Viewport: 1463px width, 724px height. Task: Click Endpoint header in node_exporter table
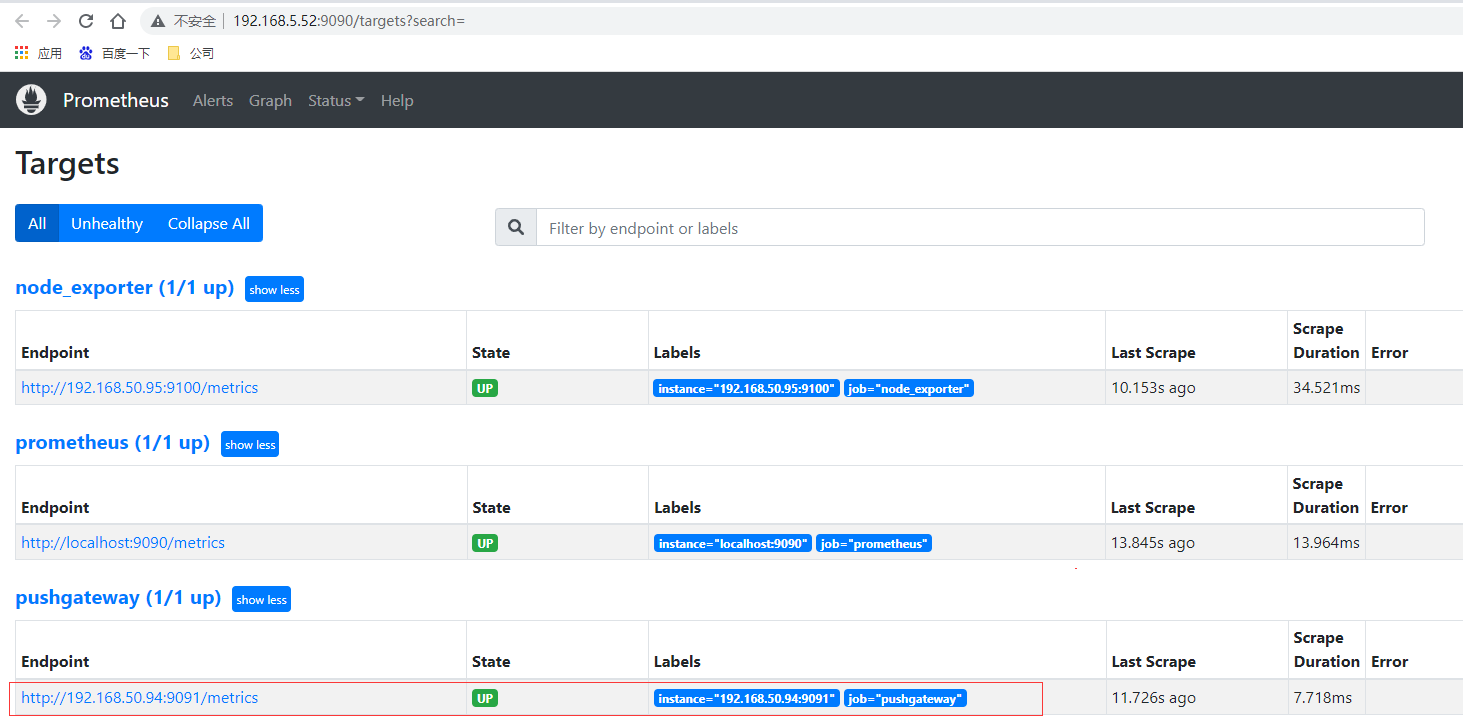55,353
